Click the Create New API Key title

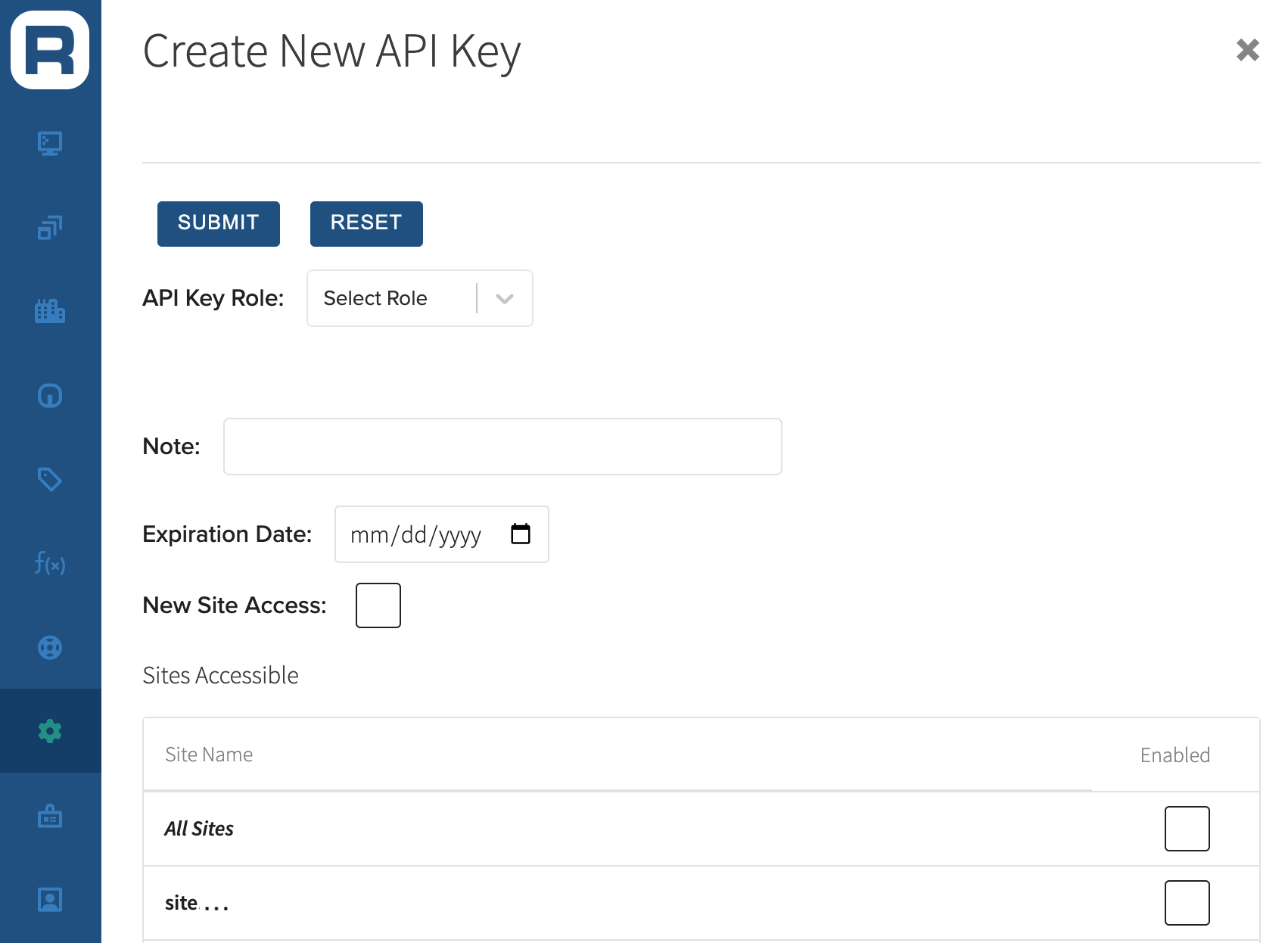pyautogui.click(x=331, y=51)
